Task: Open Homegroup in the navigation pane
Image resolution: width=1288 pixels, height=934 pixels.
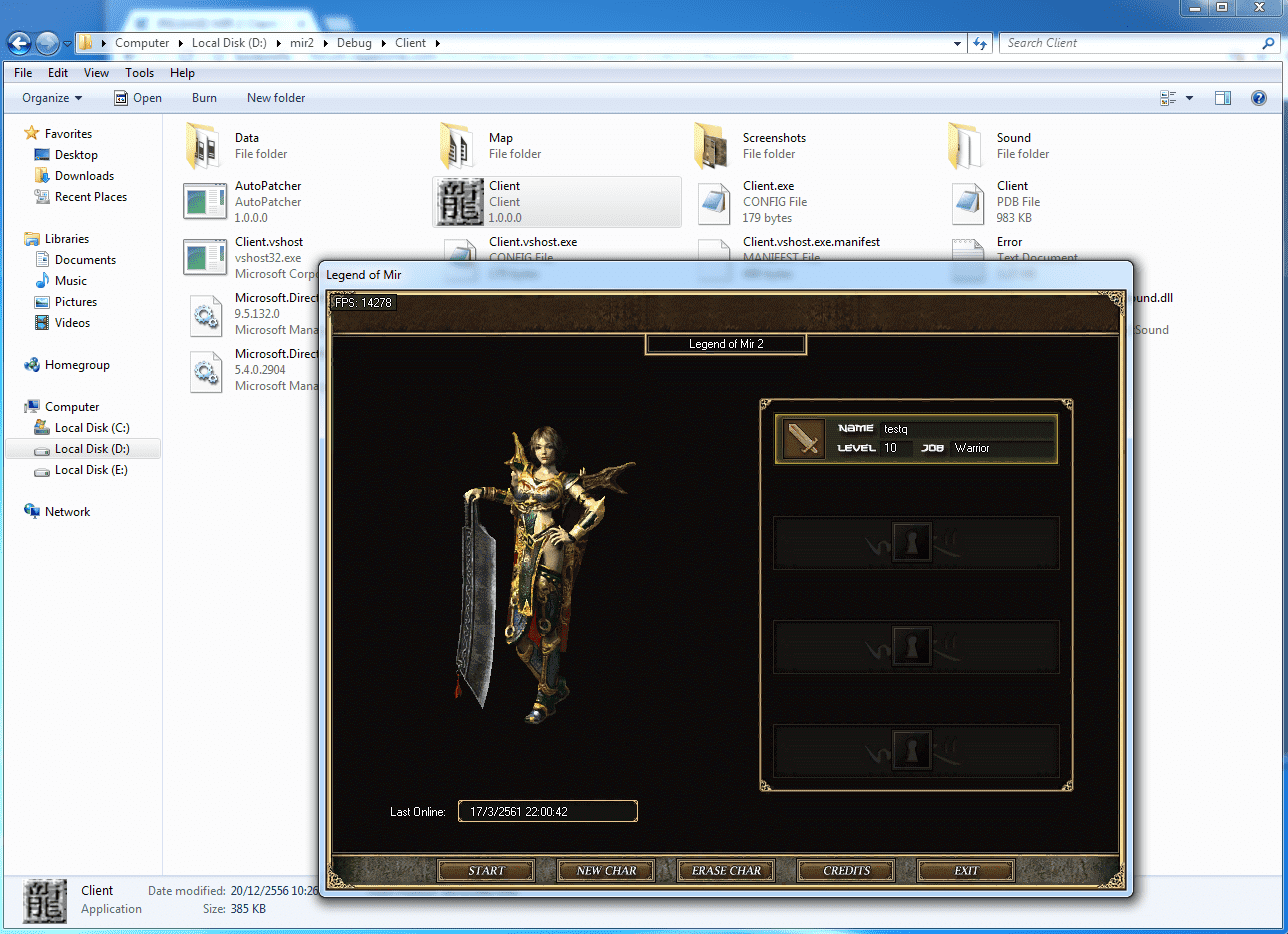Action: point(77,365)
